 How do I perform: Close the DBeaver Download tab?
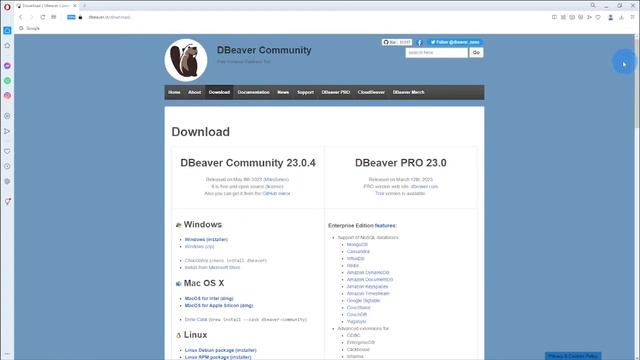(75, 6)
